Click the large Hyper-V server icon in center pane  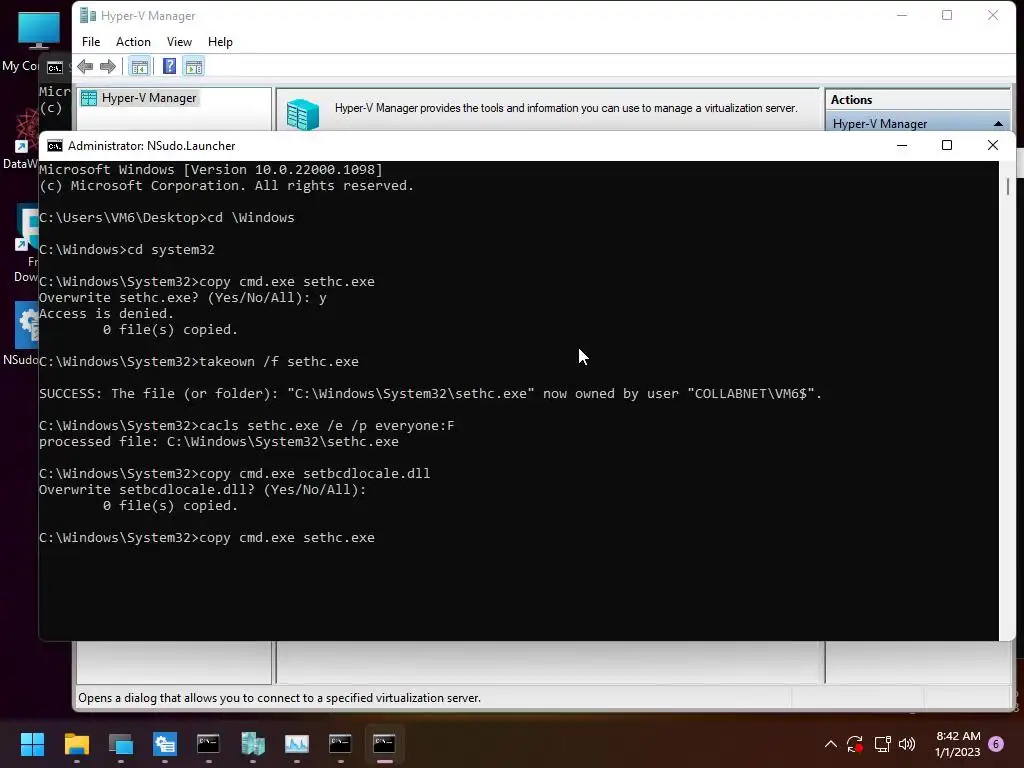303,114
